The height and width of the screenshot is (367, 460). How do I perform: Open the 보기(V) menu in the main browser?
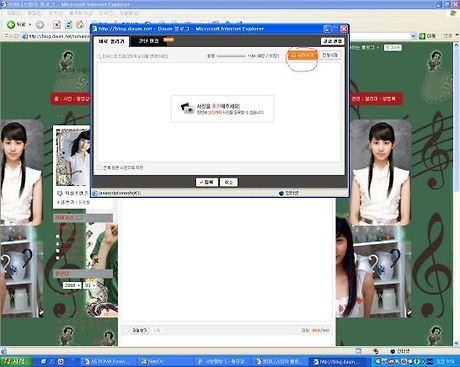click(x=55, y=13)
